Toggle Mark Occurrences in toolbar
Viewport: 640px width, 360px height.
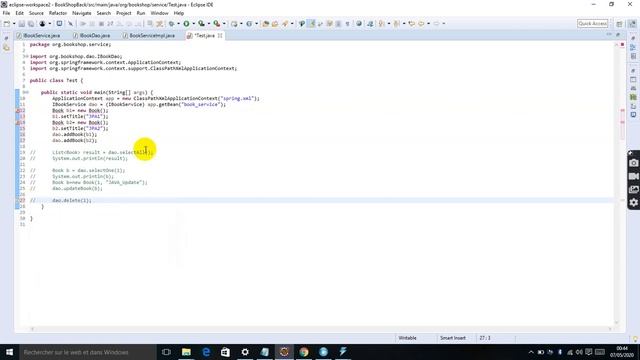coord(311,24)
